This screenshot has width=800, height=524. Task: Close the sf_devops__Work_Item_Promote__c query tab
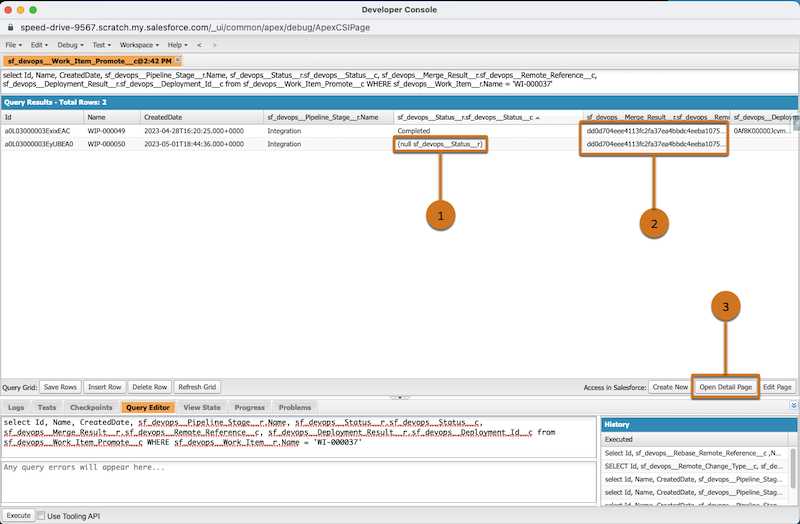(x=177, y=61)
